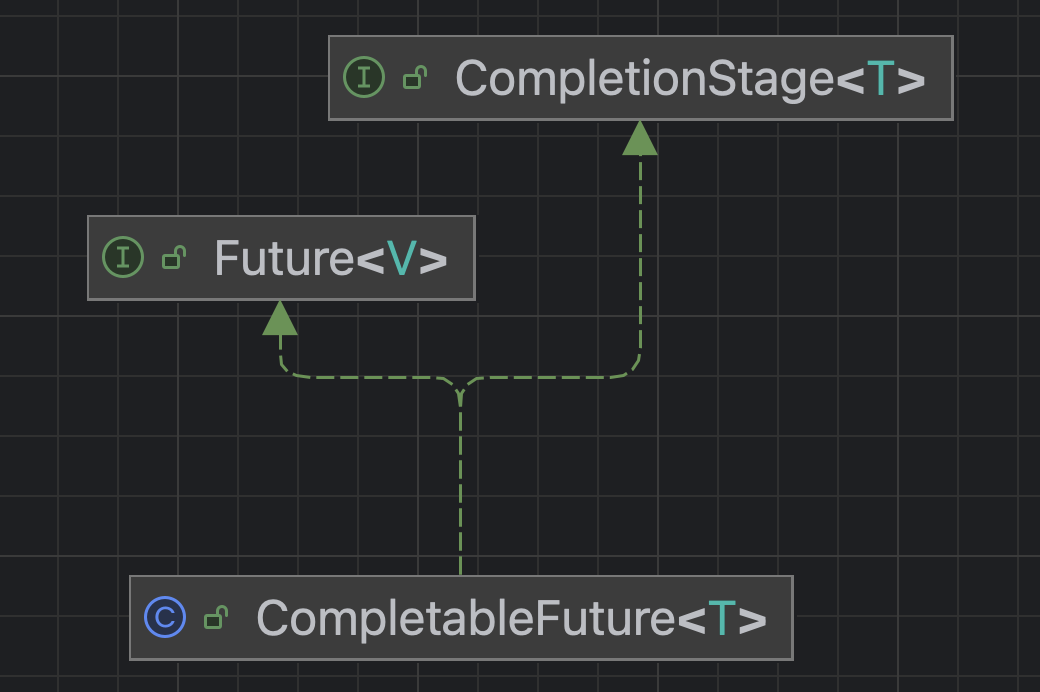Viewport: 1040px width, 692px height.
Task: Click the public lock icon beside CompletableFuture
Action: click(x=215, y=618)
